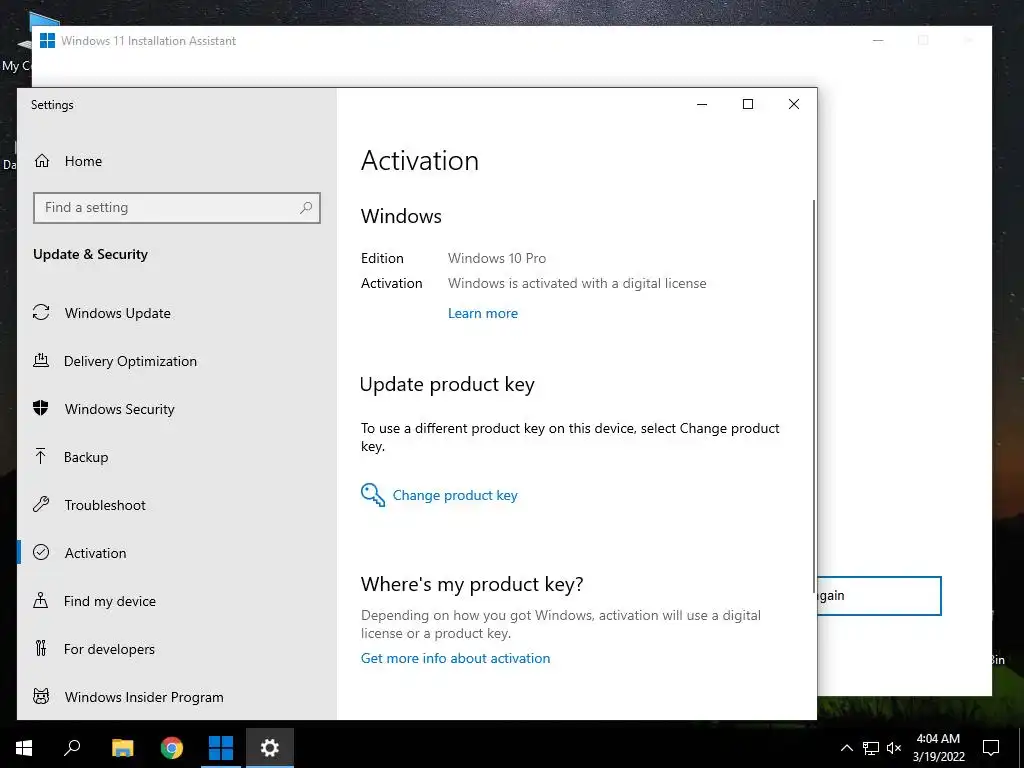Open the Windows Start menu
1024x768 pixels.
point(24,748)
